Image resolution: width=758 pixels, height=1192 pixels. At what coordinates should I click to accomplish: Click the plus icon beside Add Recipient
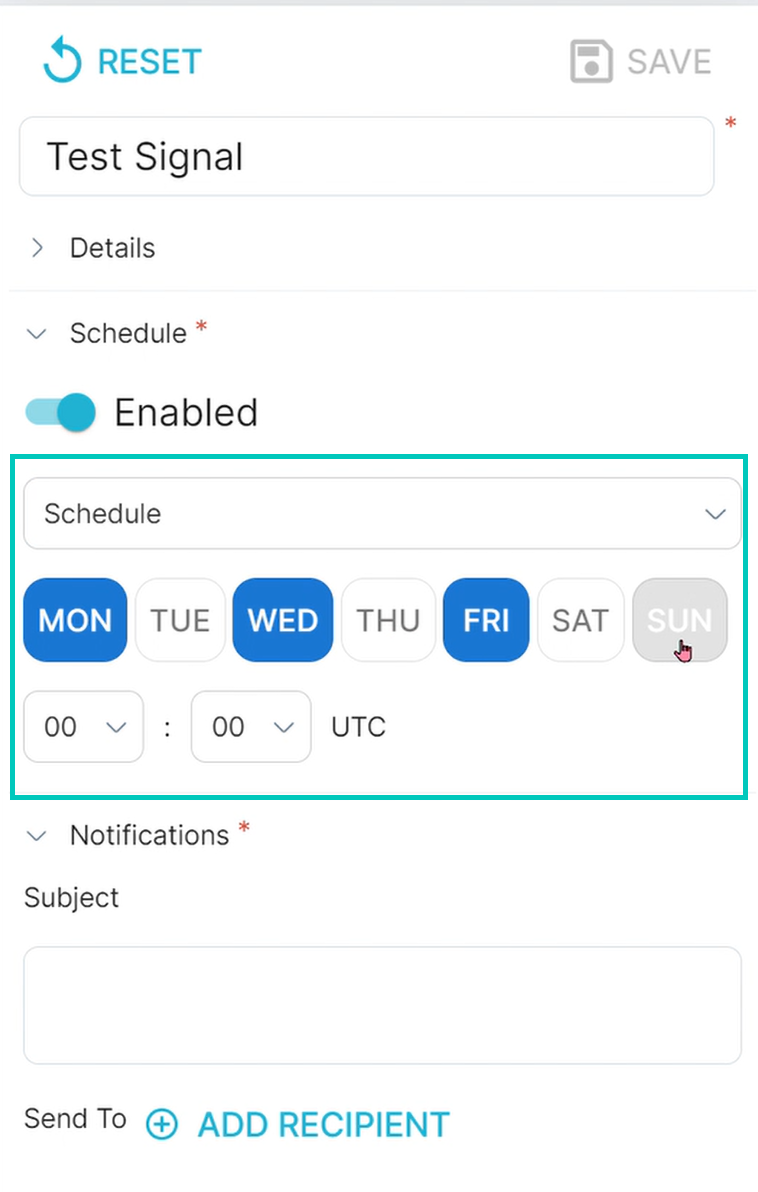(x=162, y=1124)
